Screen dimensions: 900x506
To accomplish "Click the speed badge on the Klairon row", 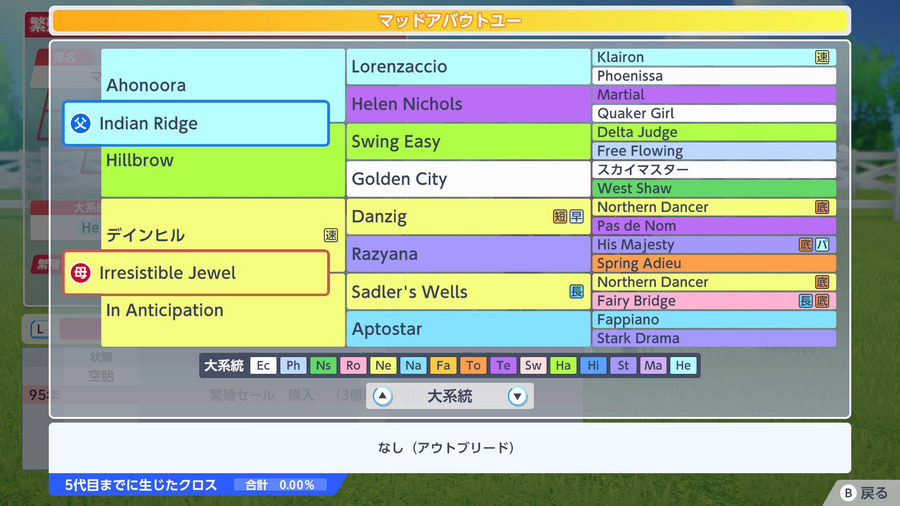I will [x=822, y=57].
